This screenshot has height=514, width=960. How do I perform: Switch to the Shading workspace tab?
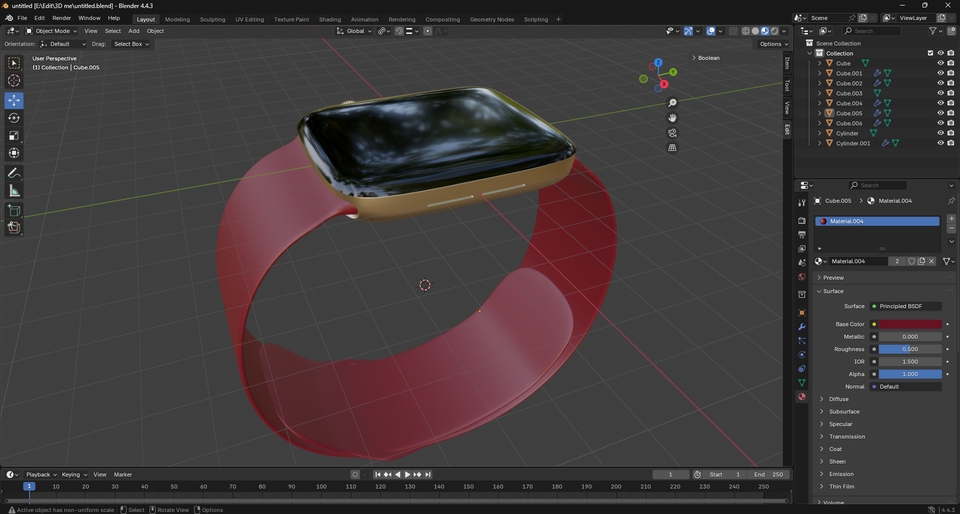pos(329,19)
